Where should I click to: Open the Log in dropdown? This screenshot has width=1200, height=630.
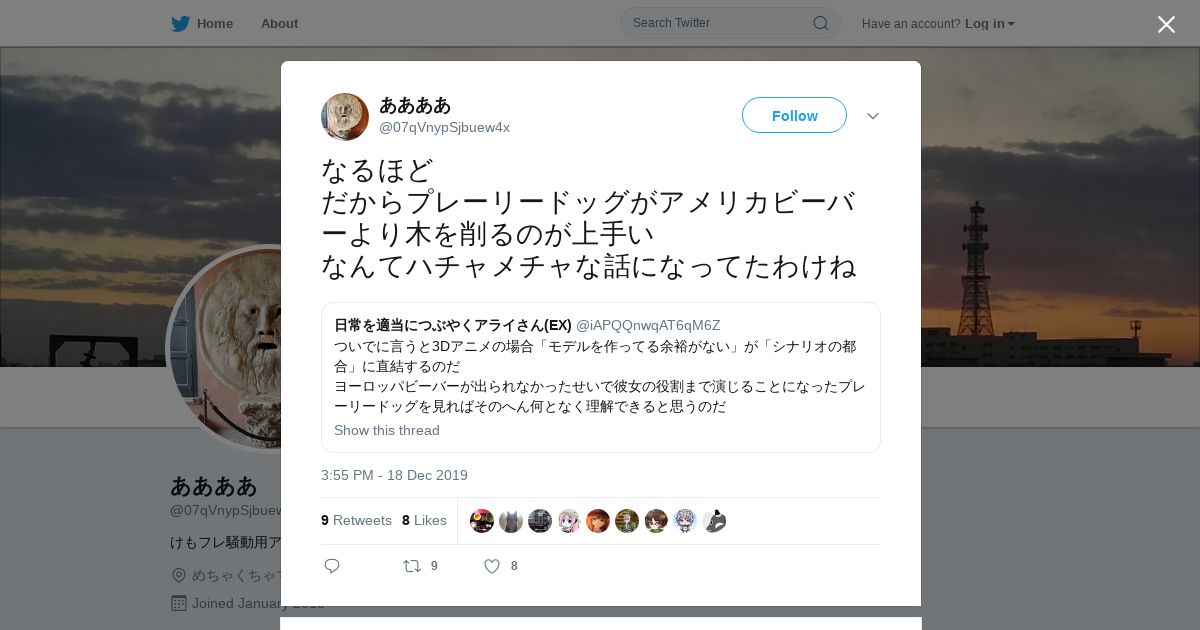click(989, 23)
